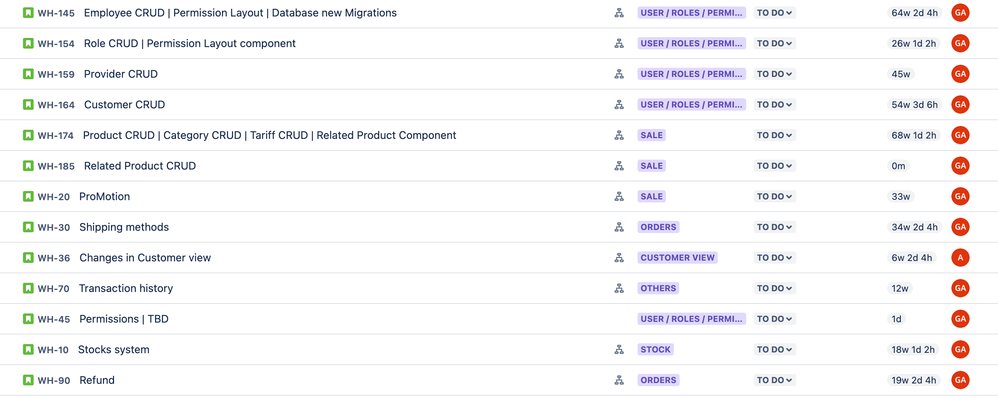Click the 45w estimate on Provider CRUD
Screen dimensions: 998x398
pos(901,74)
